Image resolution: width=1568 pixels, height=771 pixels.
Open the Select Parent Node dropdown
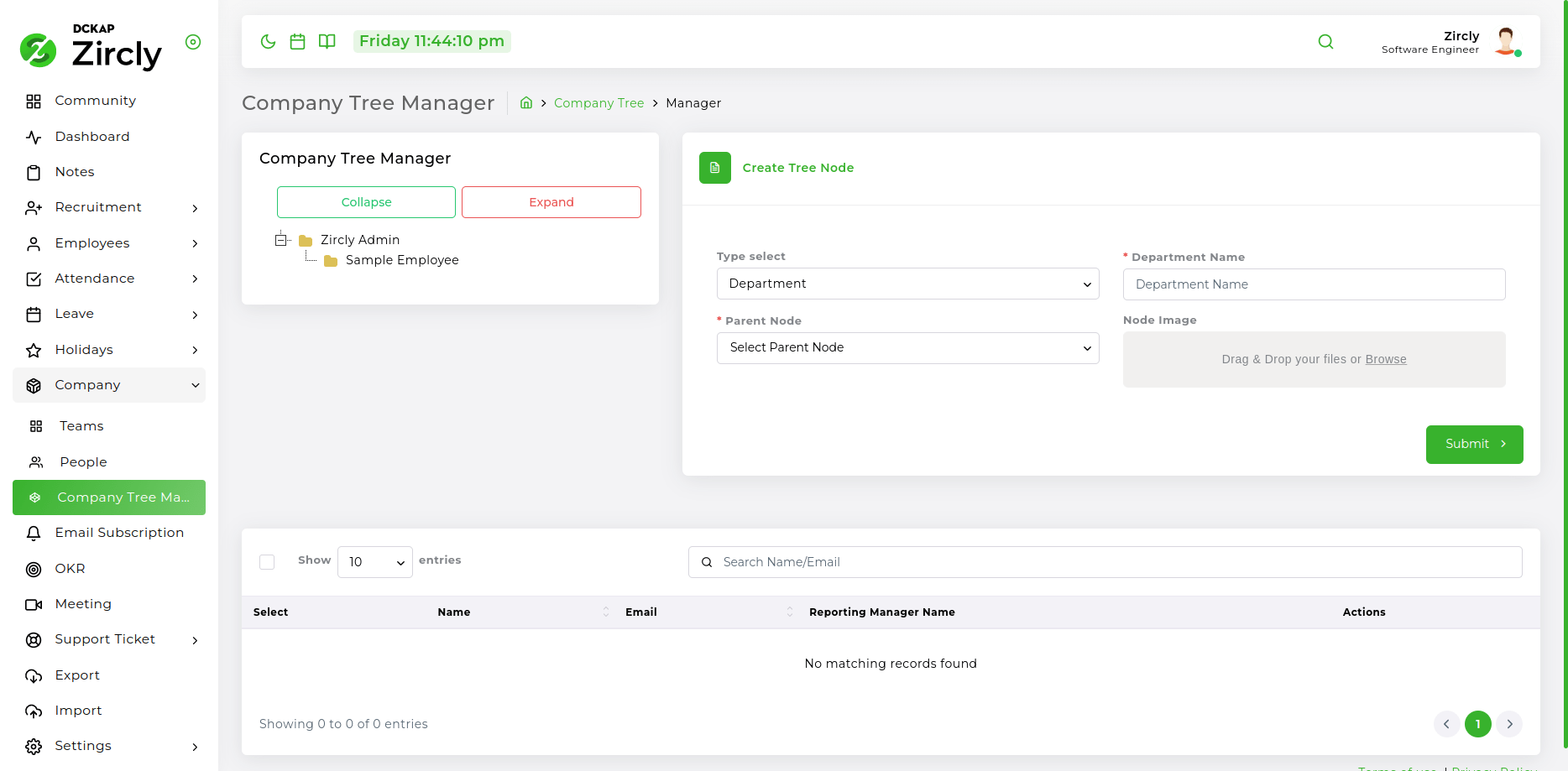click(907, 348)
